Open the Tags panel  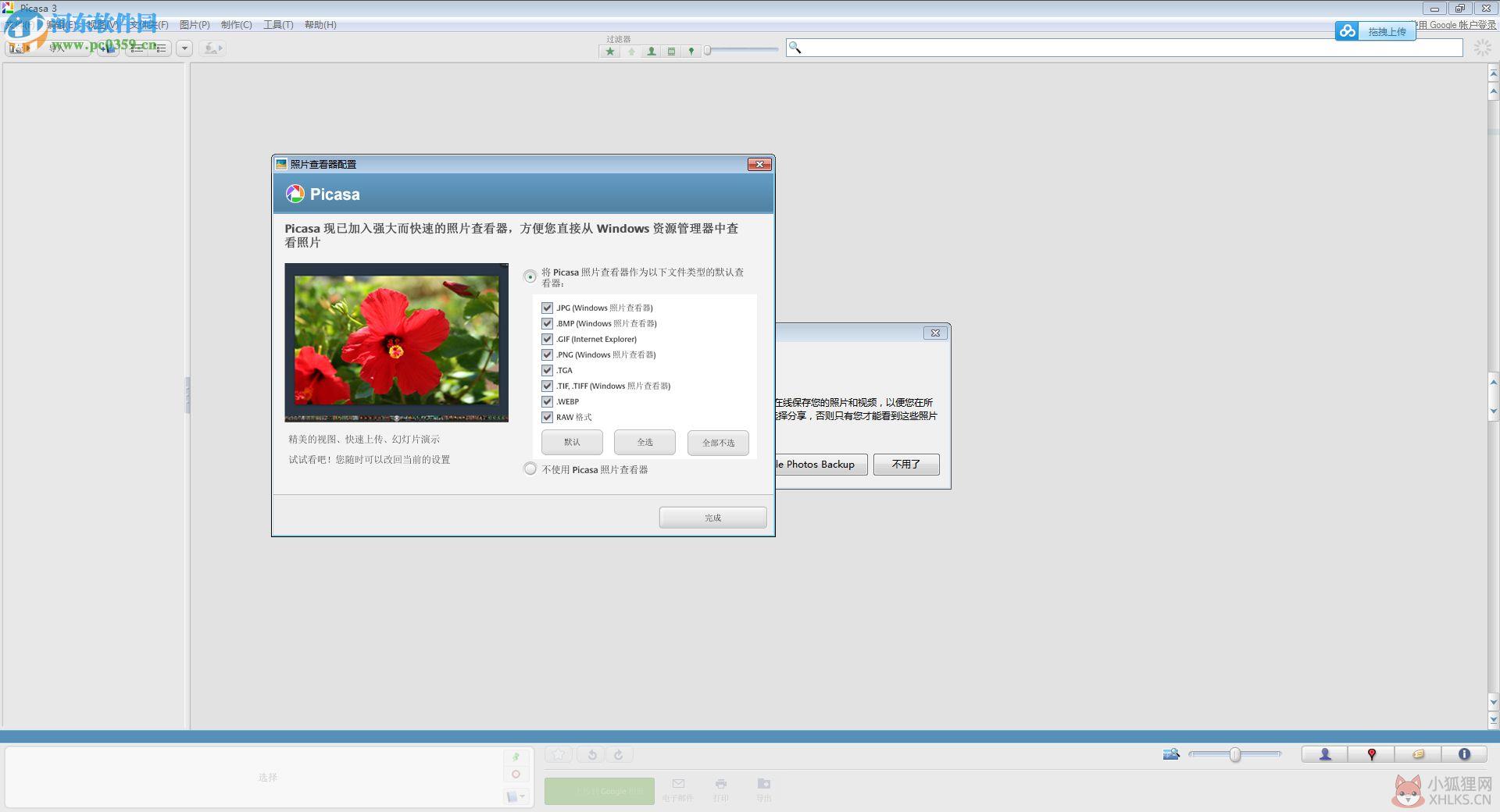(x=1418, y=754)
